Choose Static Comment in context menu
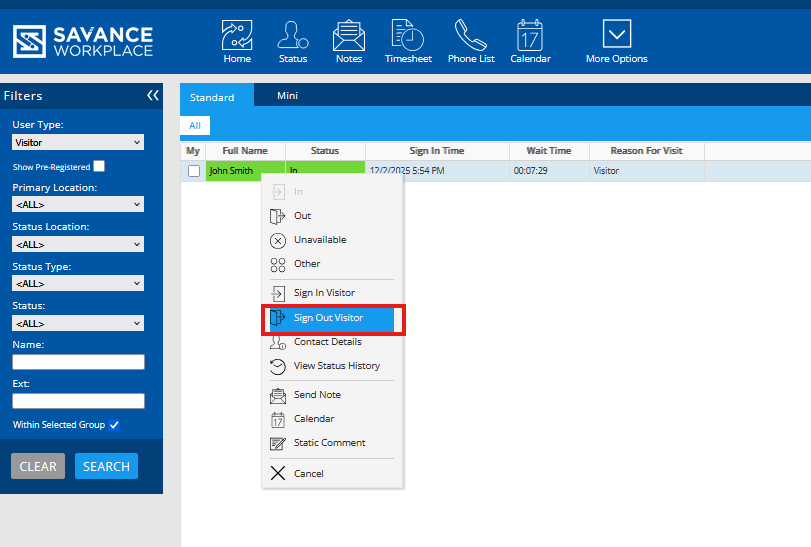 coord(332,443)
